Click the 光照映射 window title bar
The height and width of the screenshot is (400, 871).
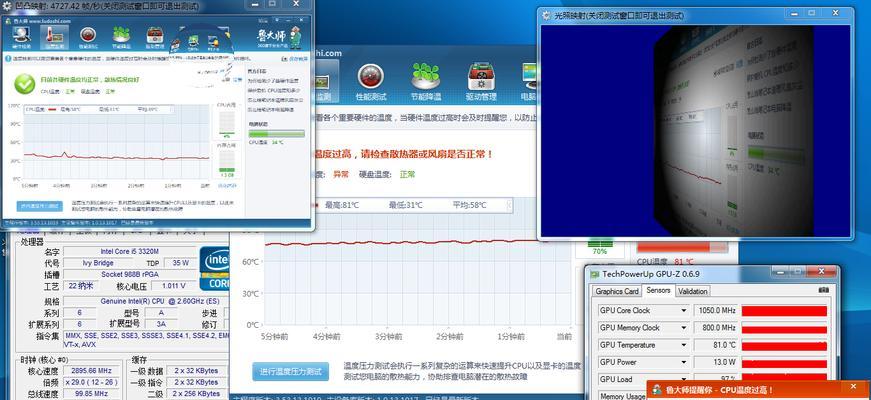pos(694,16)
